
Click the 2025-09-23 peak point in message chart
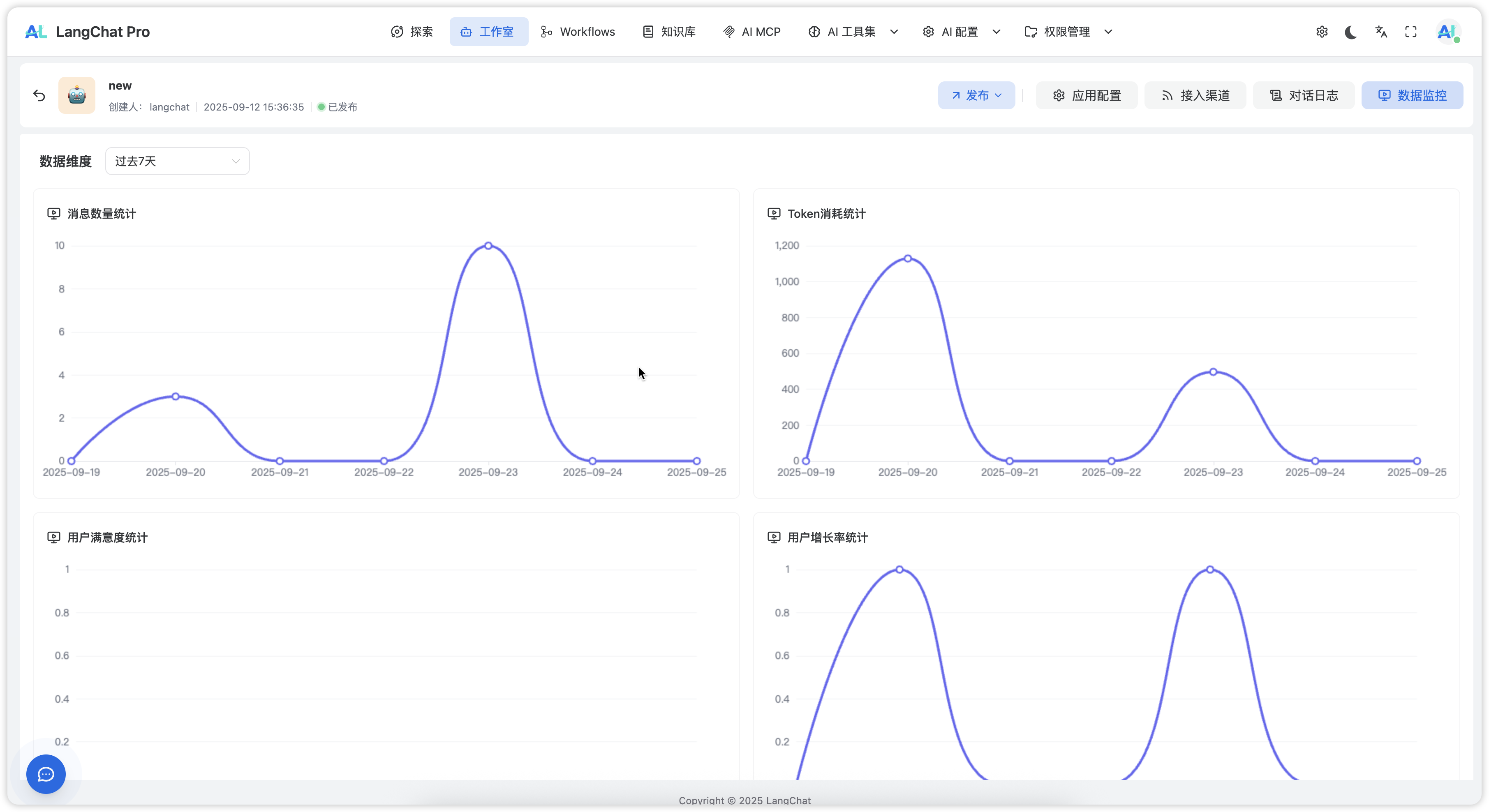(x=488, y=246)
